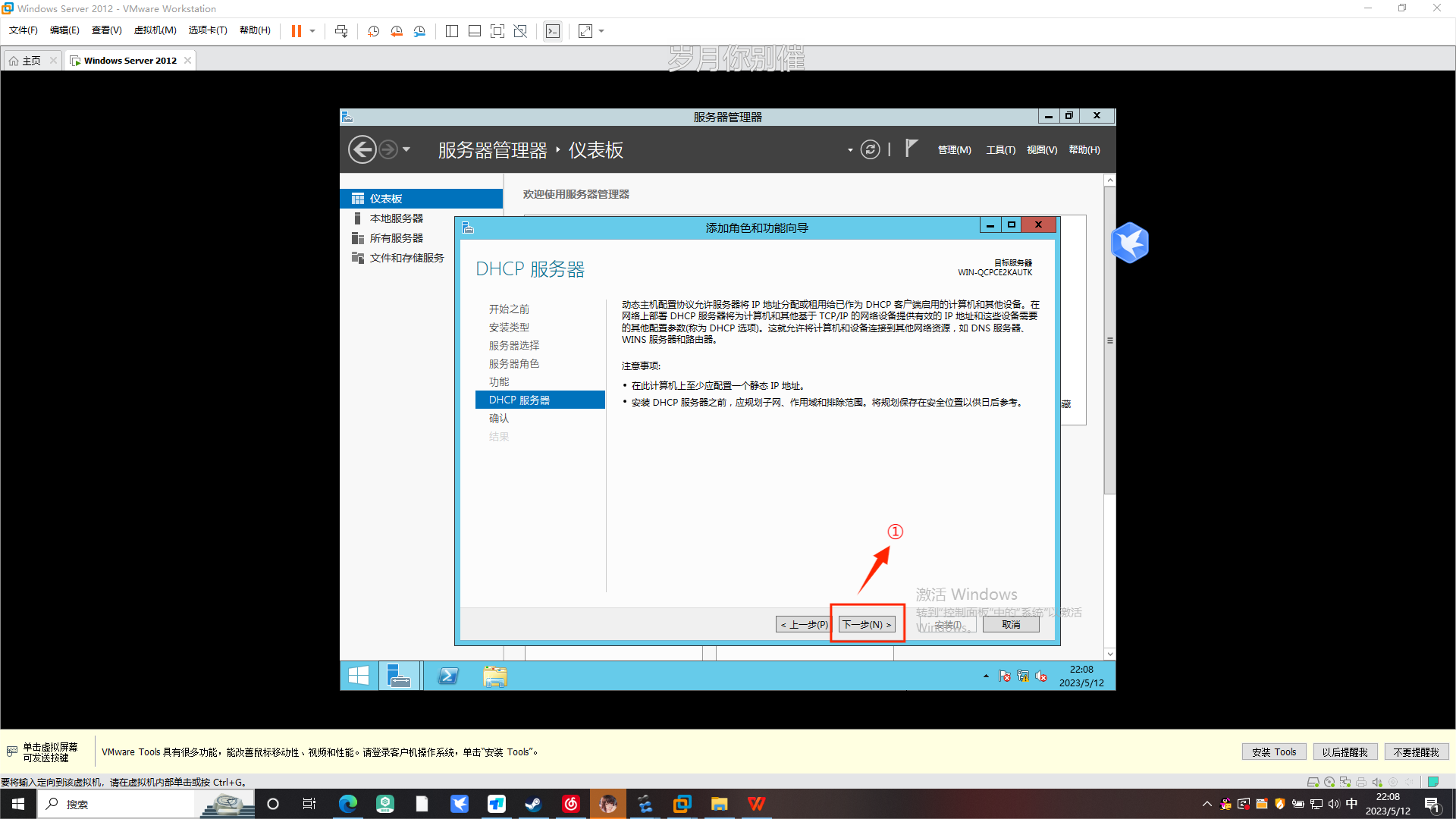The image size is (1456, 819).
Task: Click the VMware pause button
Action: [x=296, y=31]
